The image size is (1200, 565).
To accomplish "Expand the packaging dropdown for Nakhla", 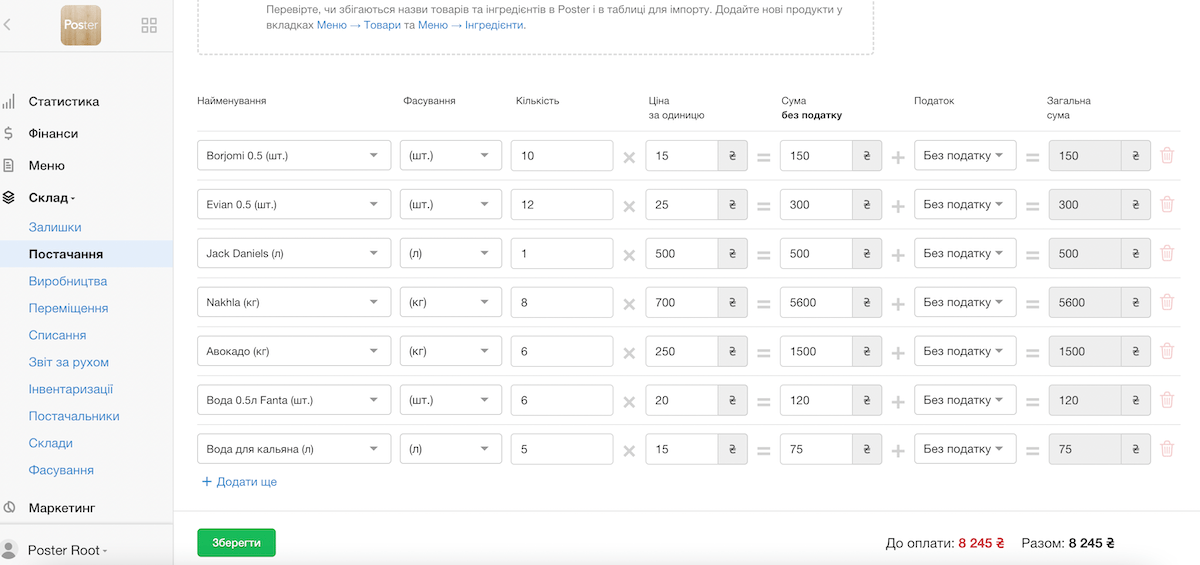I will tap(451, 303).
